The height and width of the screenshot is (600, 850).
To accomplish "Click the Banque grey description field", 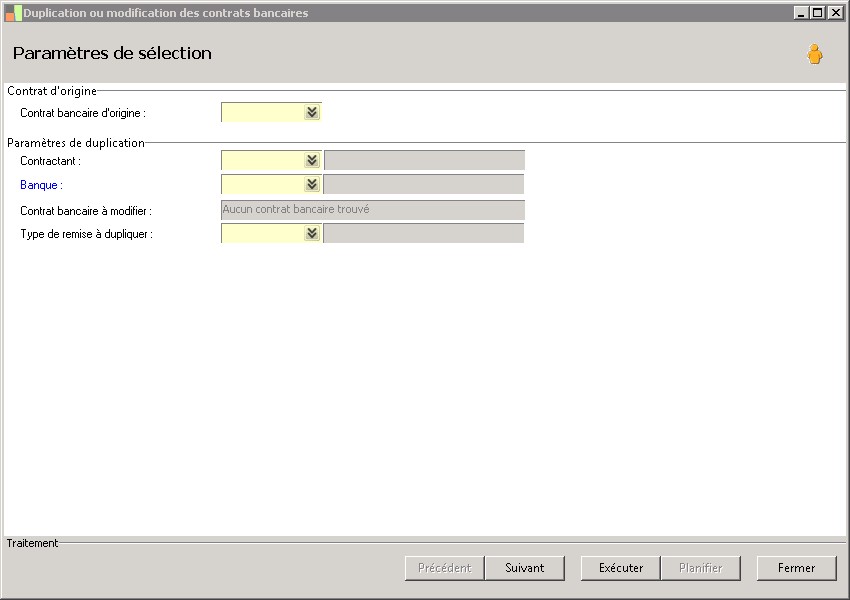I will pos(424,184).
